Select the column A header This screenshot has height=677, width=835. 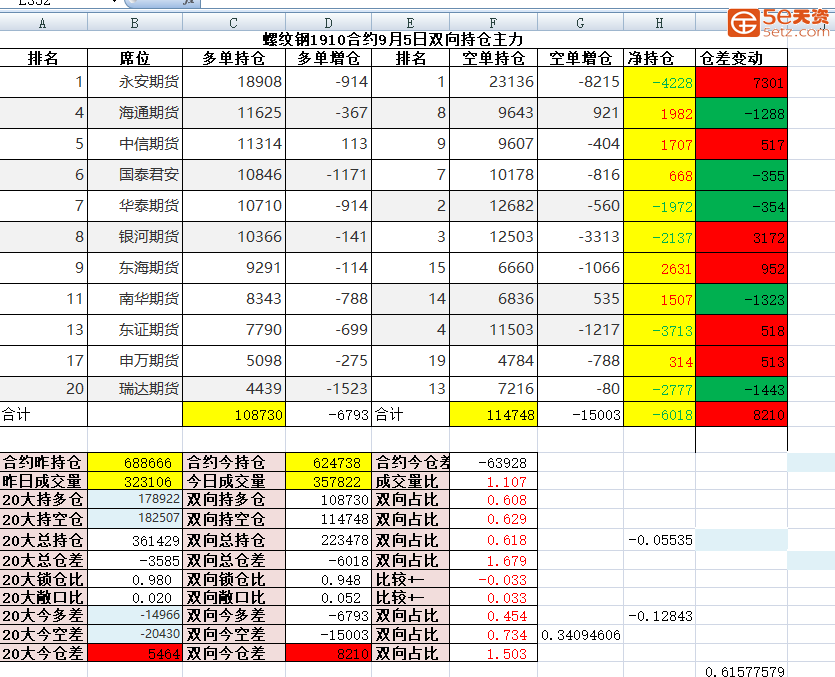point(43,22)
